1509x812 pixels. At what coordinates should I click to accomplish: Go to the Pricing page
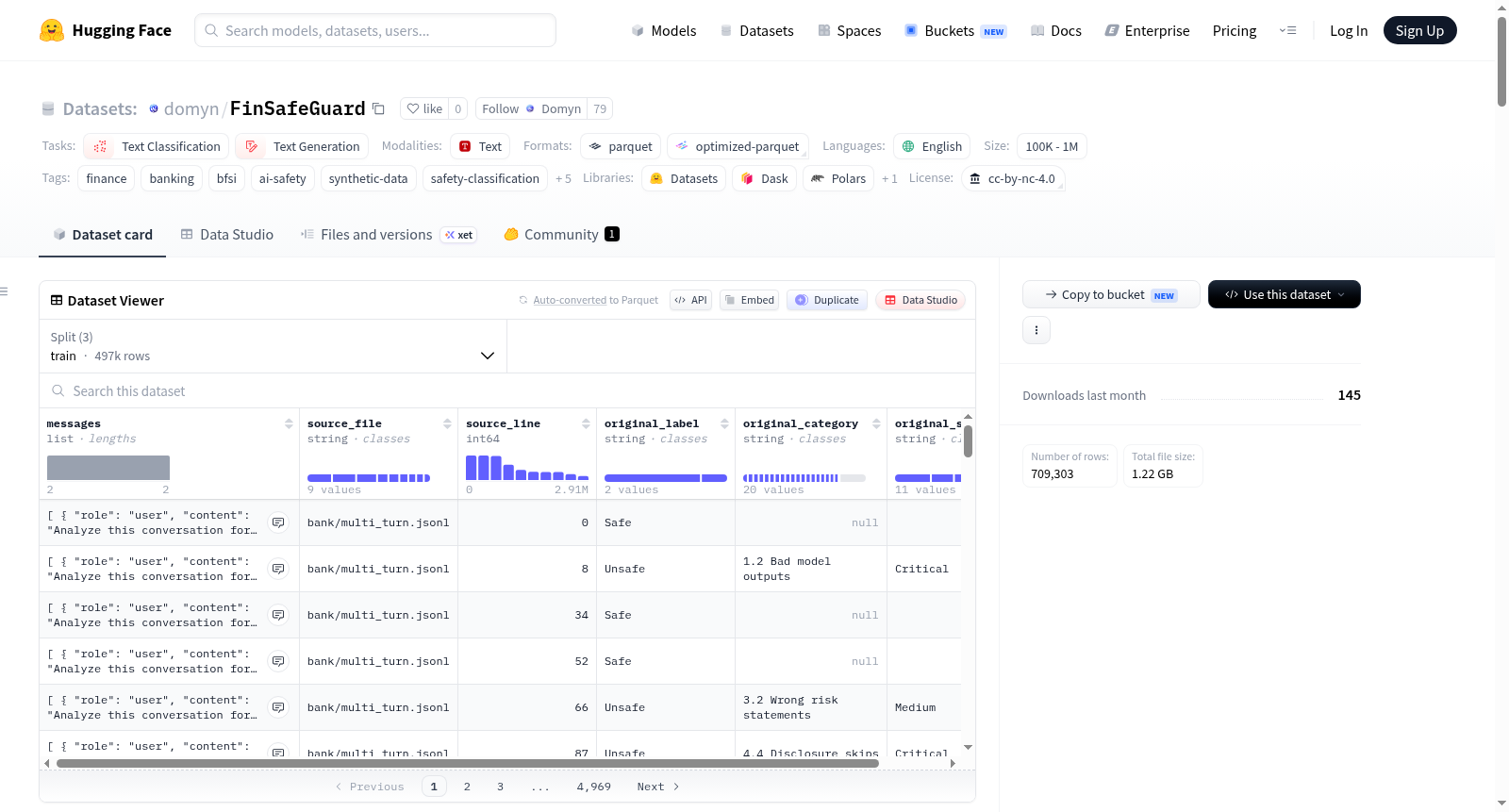tap(1235, 30)
